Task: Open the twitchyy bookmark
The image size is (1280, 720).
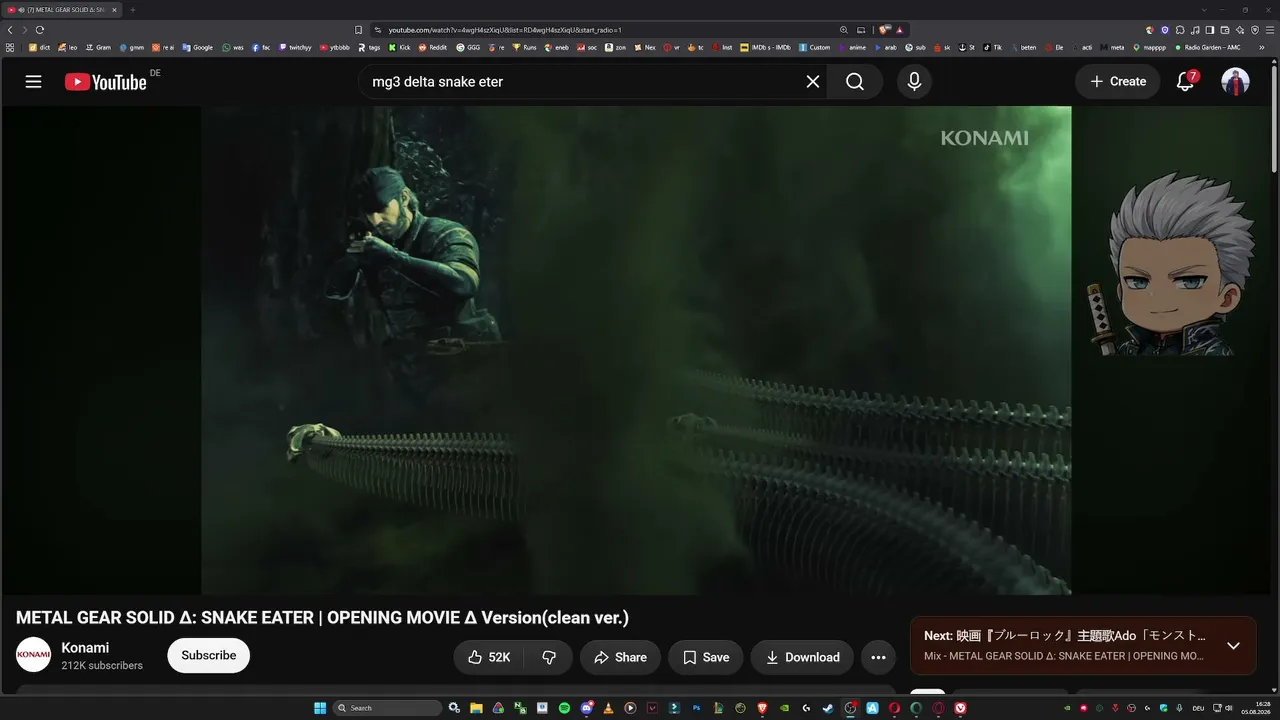Action: [x=295, y=47]
